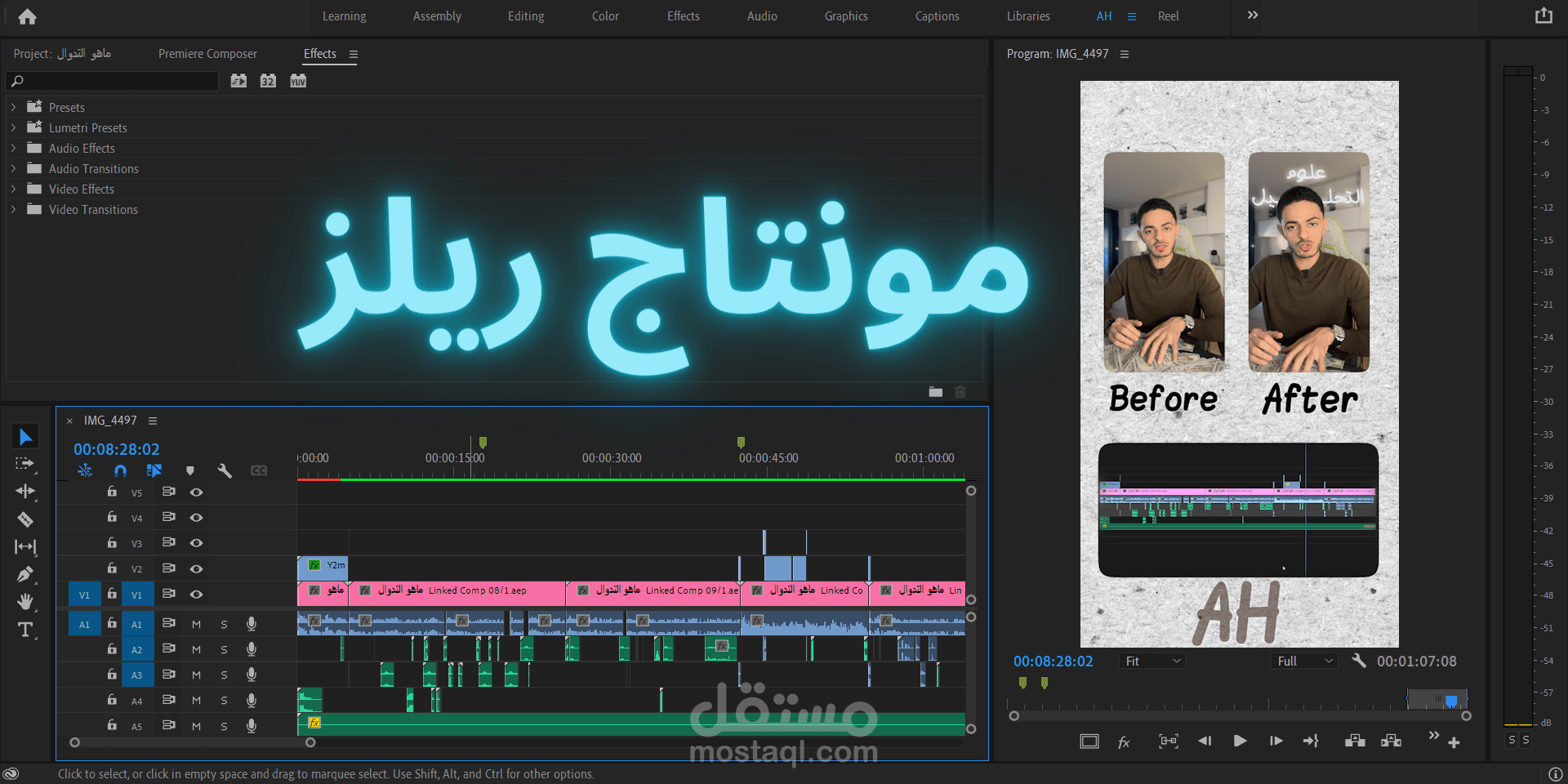The image size is (1568, 784).
Task: Toggle insert sequences as nests option
Action: click(x=85, y=470)
